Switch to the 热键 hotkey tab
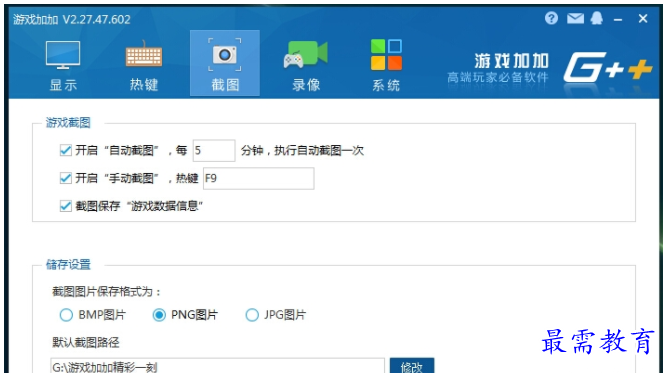 [144, 66]
